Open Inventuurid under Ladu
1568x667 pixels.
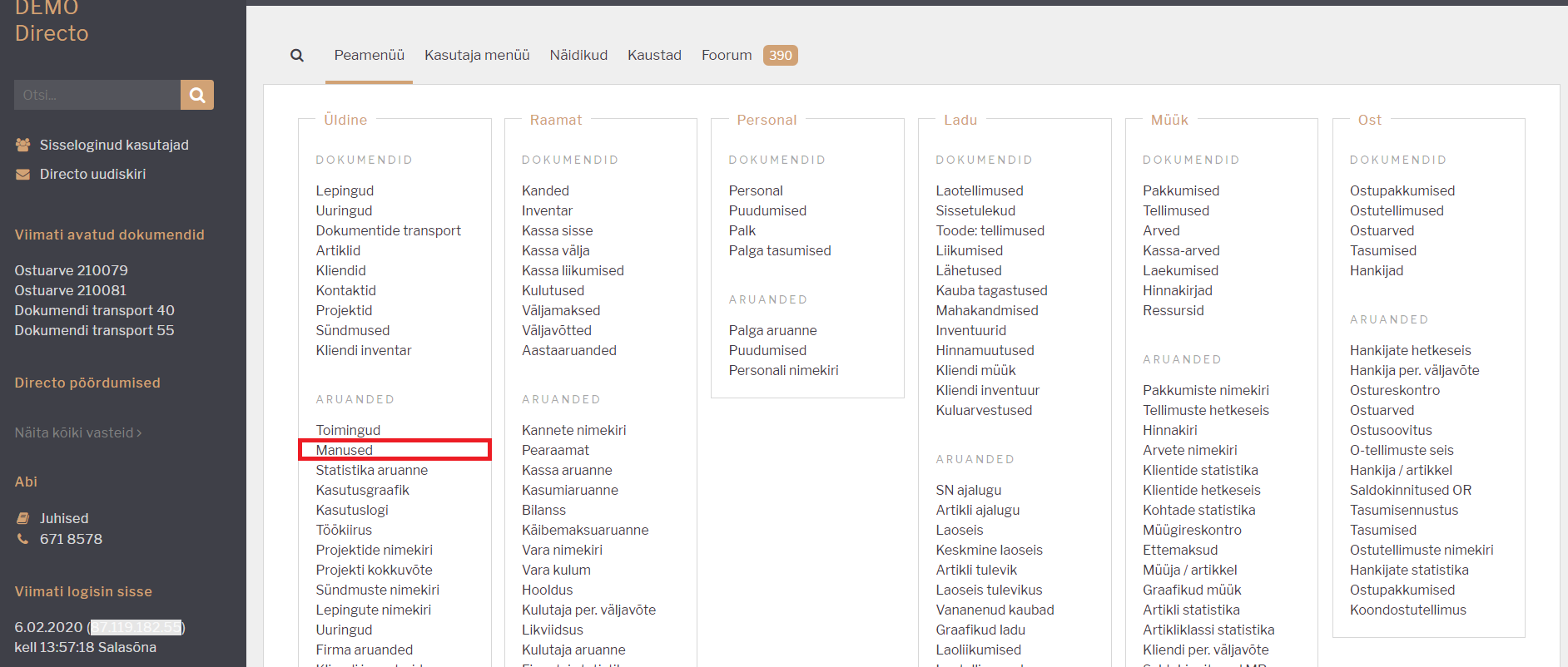(970, 330)
